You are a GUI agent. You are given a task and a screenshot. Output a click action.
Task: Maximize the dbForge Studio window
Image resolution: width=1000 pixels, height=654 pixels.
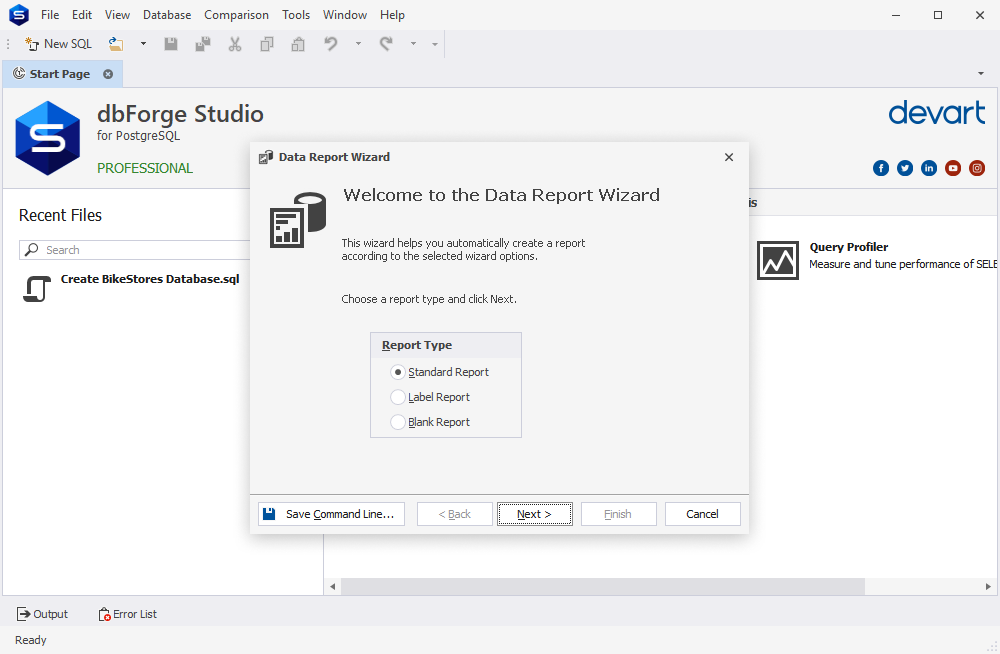point(938,15)
